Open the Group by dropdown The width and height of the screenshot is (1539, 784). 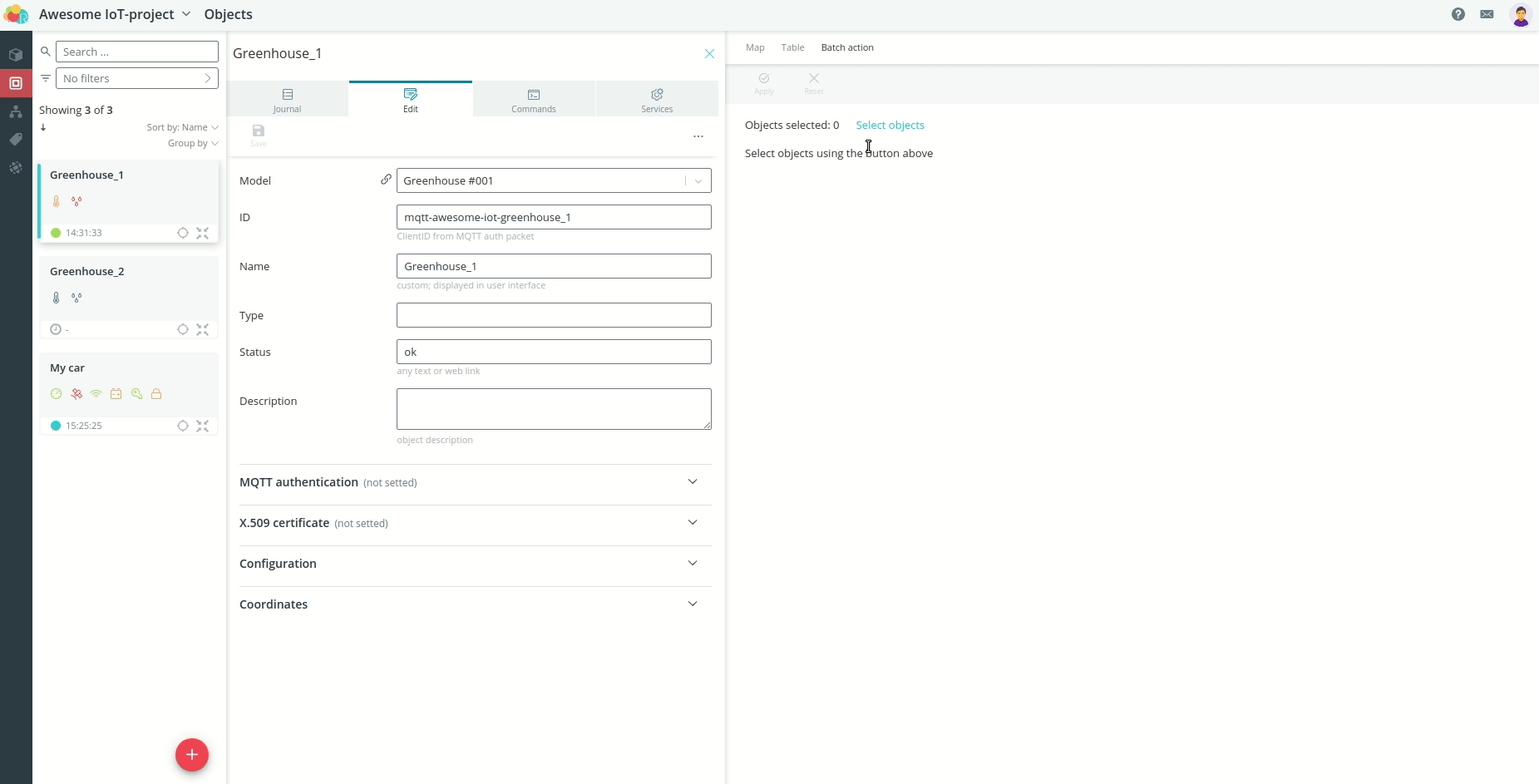[193, 143]
